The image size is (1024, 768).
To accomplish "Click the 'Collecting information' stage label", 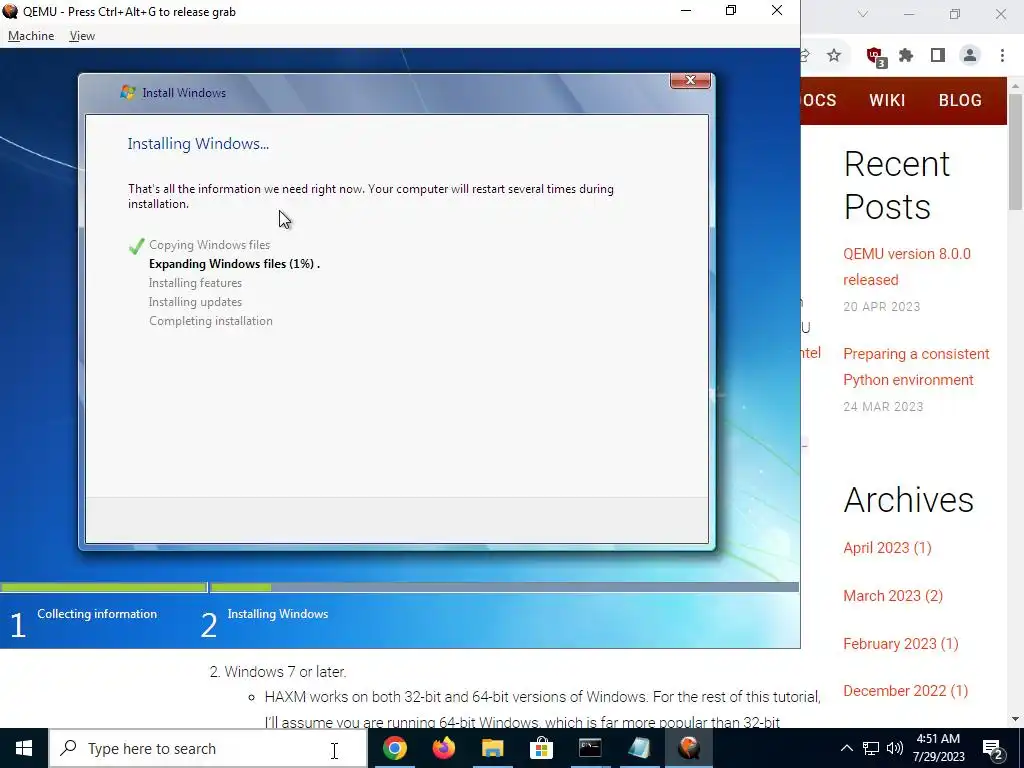I will point(97,614).
